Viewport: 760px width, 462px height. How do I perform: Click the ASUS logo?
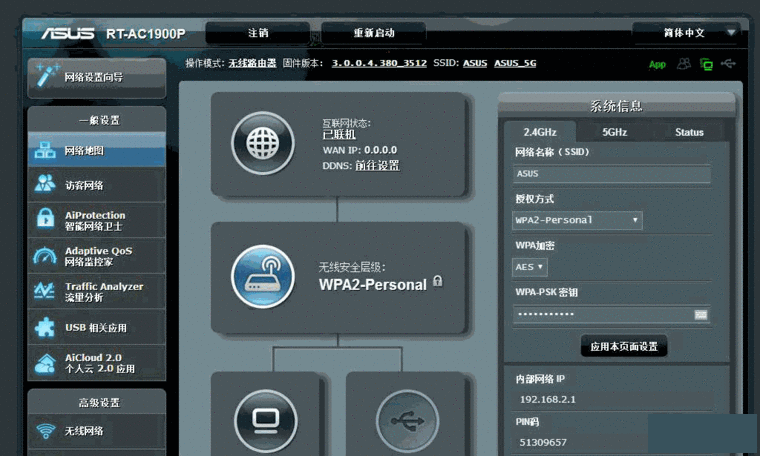point(67,33)
